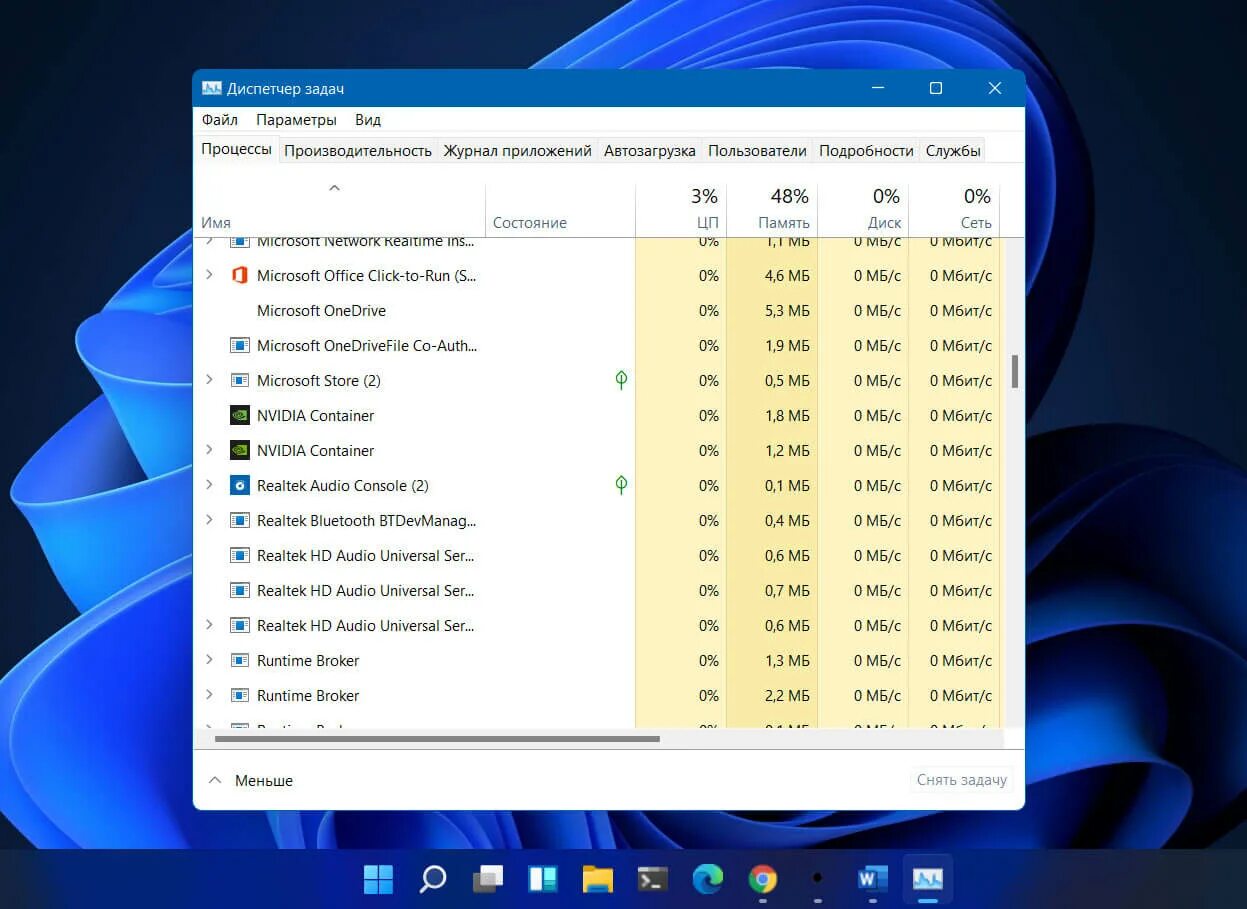Image resolution: width=1247 pixels, height=909 pixels.
Task: Open the Параметры menu
Action: coord(296,120)
